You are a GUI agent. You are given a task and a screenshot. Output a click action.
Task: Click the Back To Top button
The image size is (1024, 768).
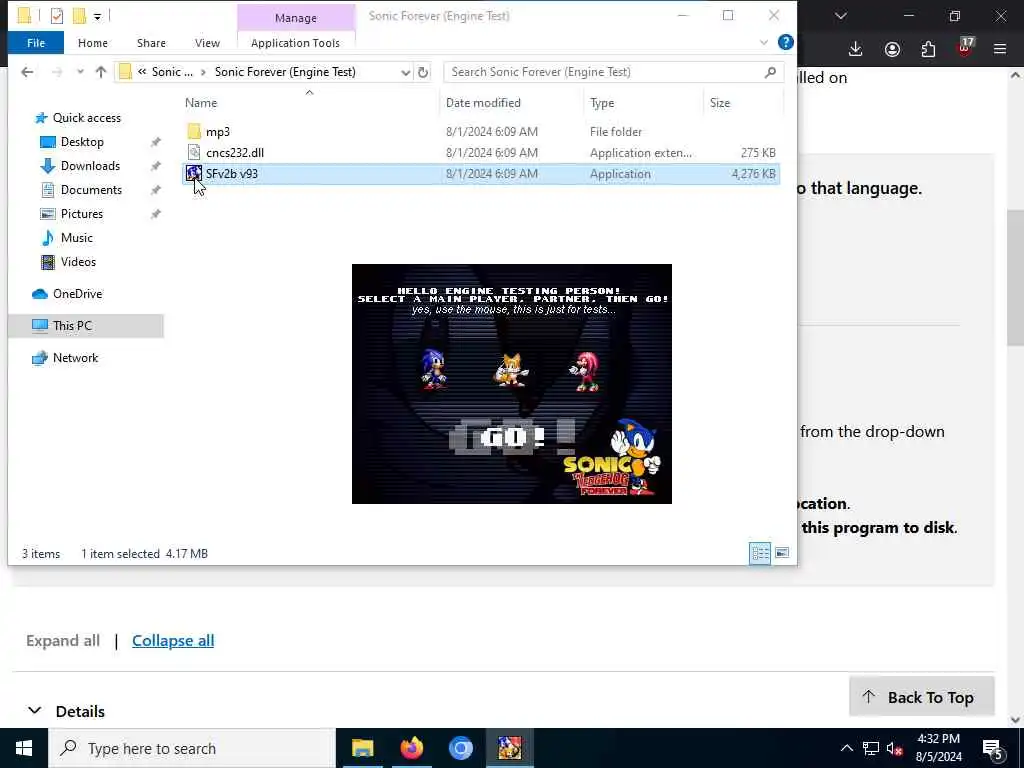(x=921, y=697)
